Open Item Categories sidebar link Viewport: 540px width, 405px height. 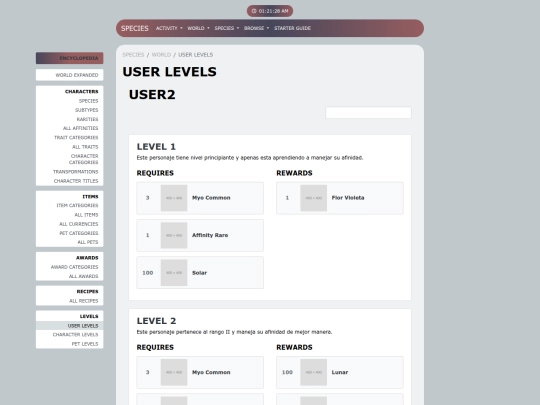[77, 206]
